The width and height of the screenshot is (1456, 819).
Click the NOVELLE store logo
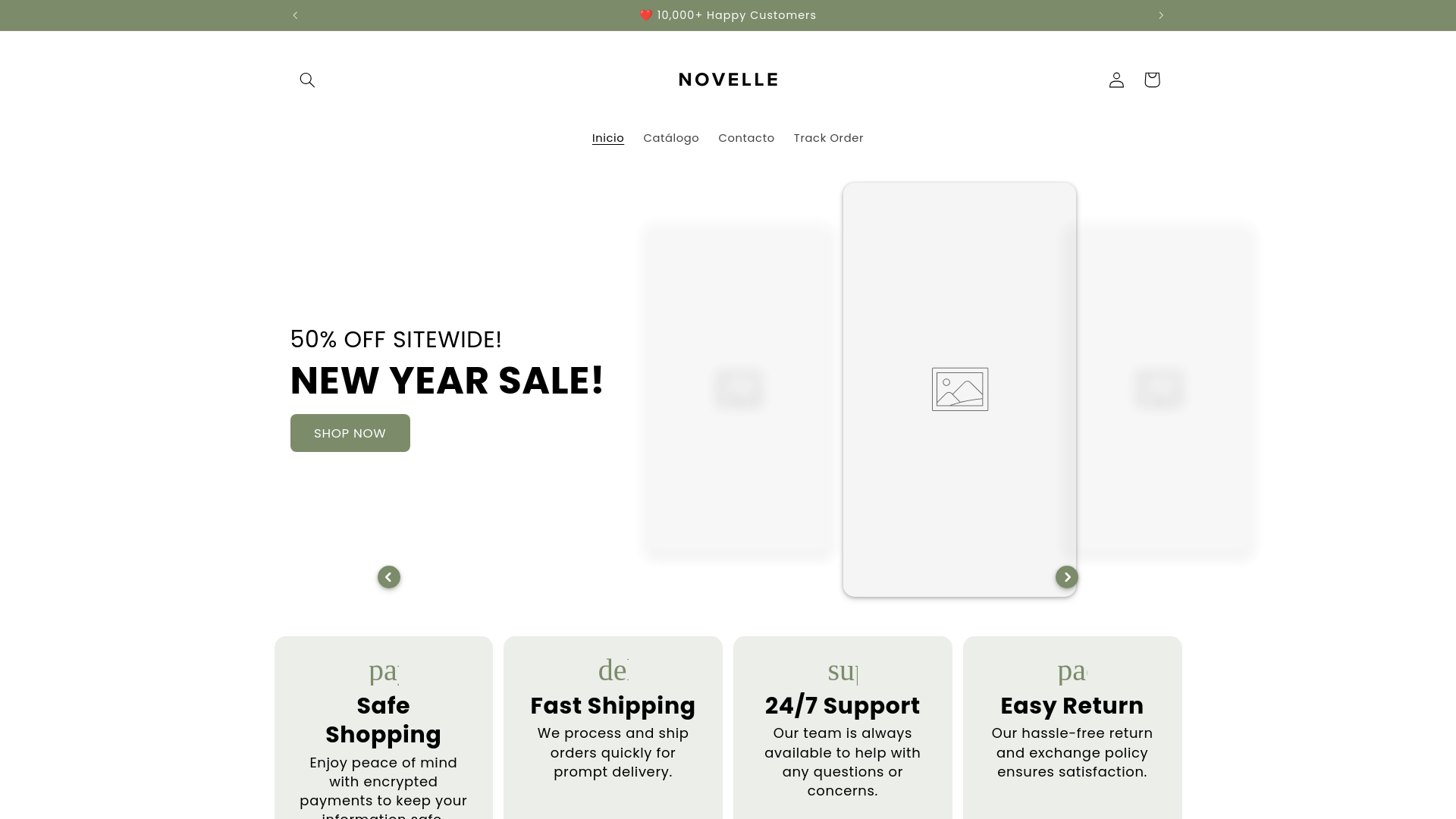728,80
